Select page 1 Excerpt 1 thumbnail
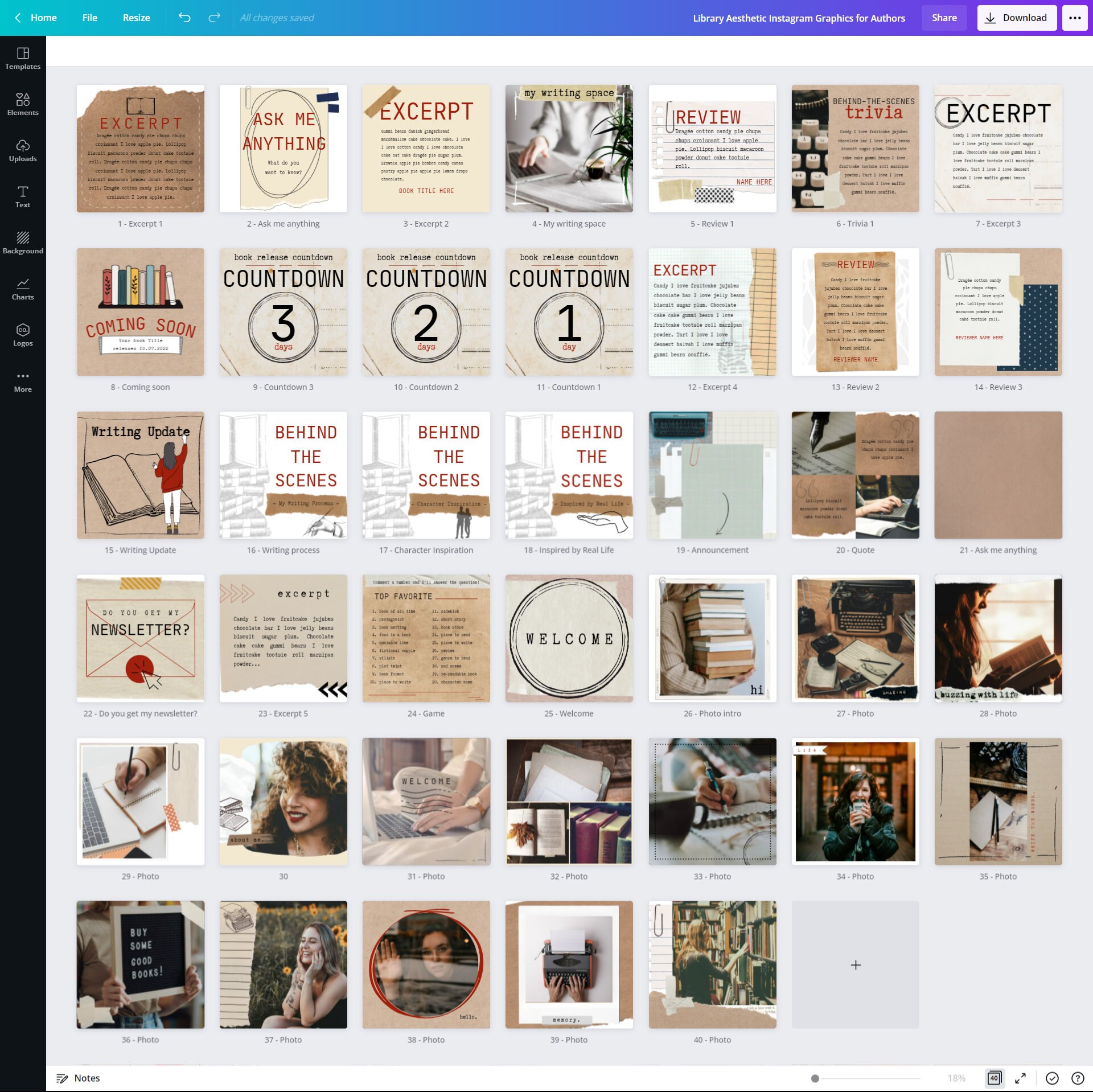This screenshot has width=1093, height=1092. coord(140,149)
